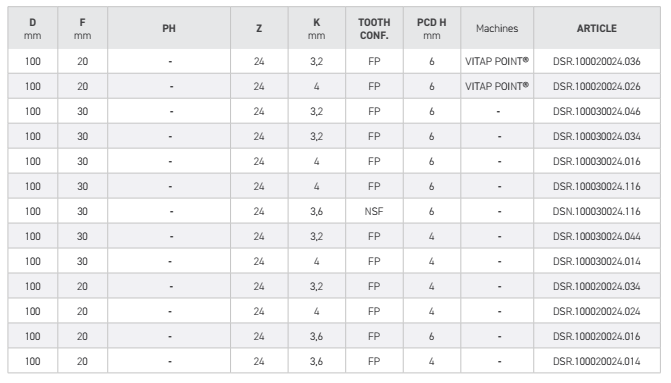This screenshot has width=671, height=383.
Task: Open article DSR.100030024.046
Action: click(x=597, y=111)
